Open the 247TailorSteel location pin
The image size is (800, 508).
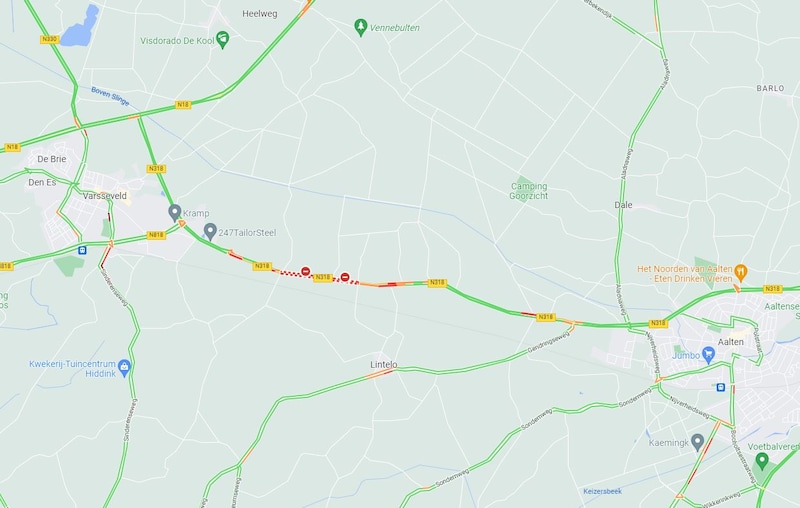click(x=210, y=232)
